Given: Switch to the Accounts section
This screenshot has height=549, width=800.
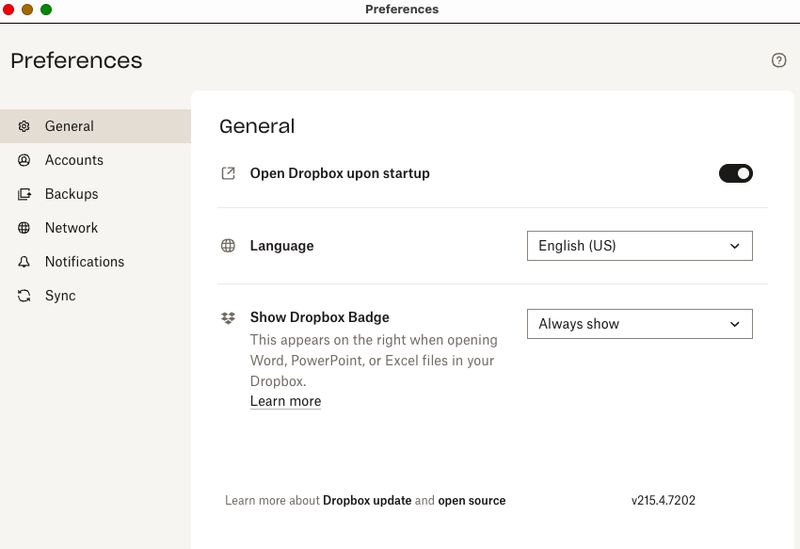Looking at the screenshot, I should (x=74, y=161).
